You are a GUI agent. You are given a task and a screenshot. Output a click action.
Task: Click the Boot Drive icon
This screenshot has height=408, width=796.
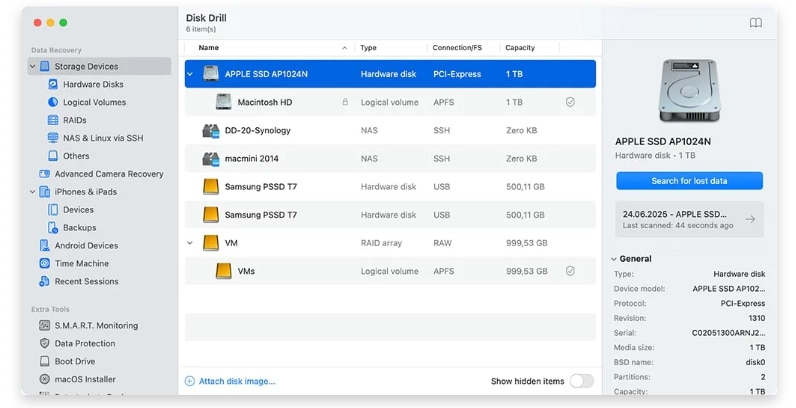pos(45,361)
